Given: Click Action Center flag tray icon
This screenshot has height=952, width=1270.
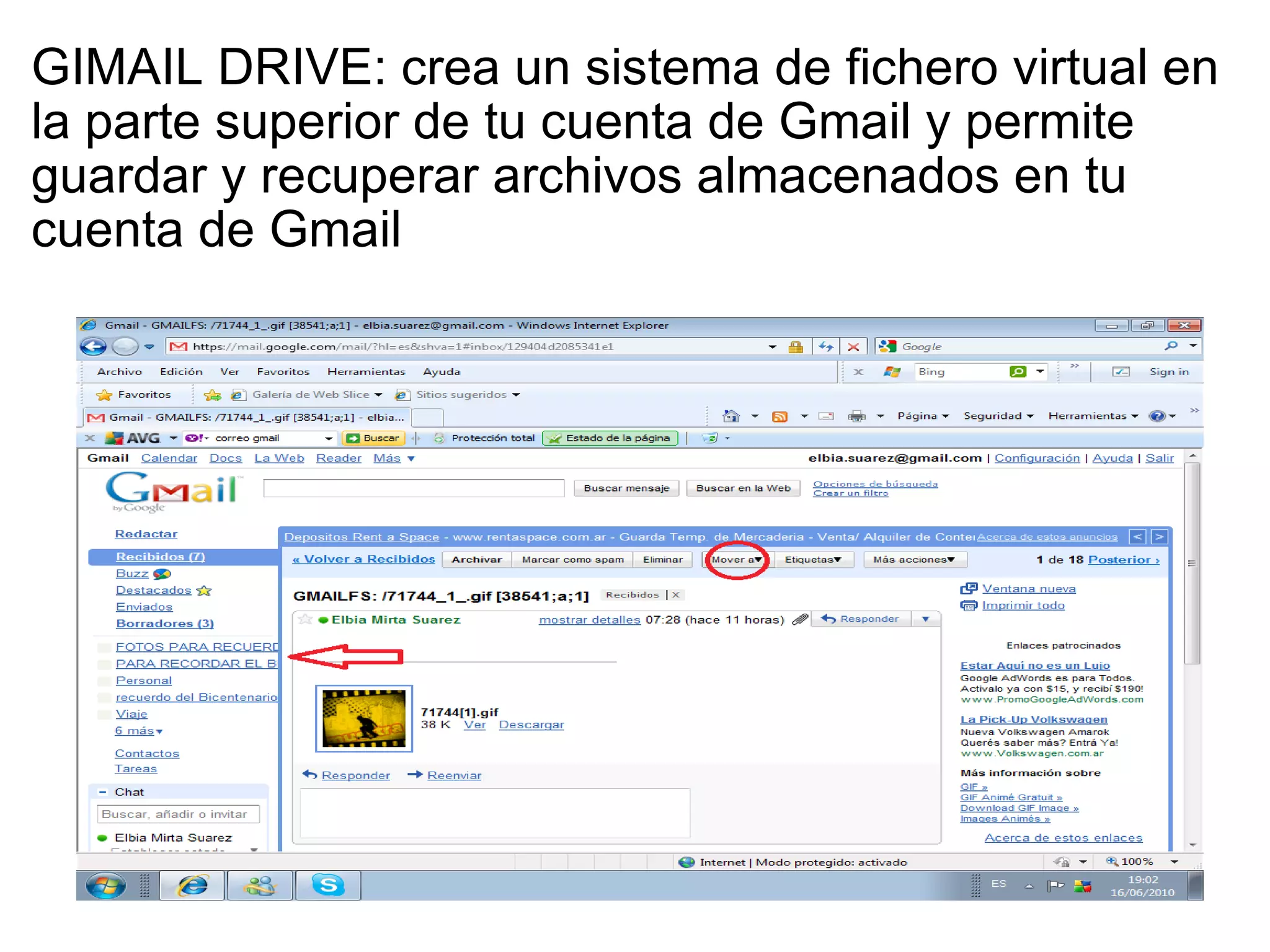Looking at the screenshot, I should (1055, 886).
